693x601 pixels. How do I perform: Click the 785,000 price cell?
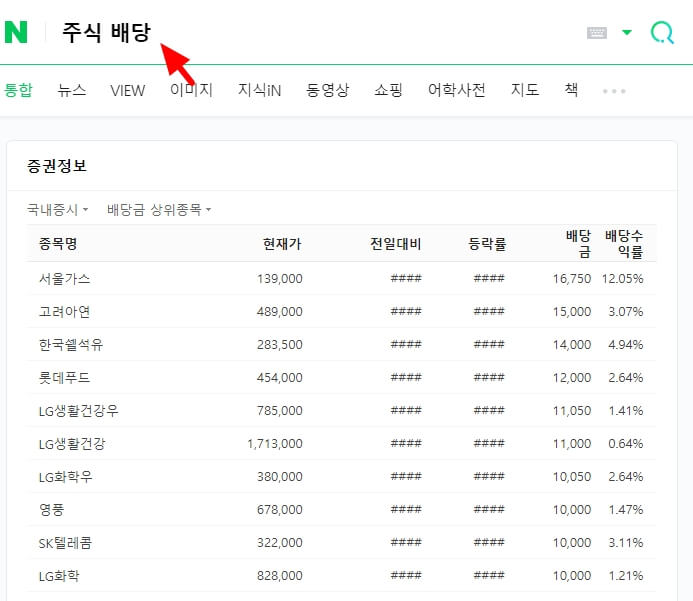click(280, 411)
